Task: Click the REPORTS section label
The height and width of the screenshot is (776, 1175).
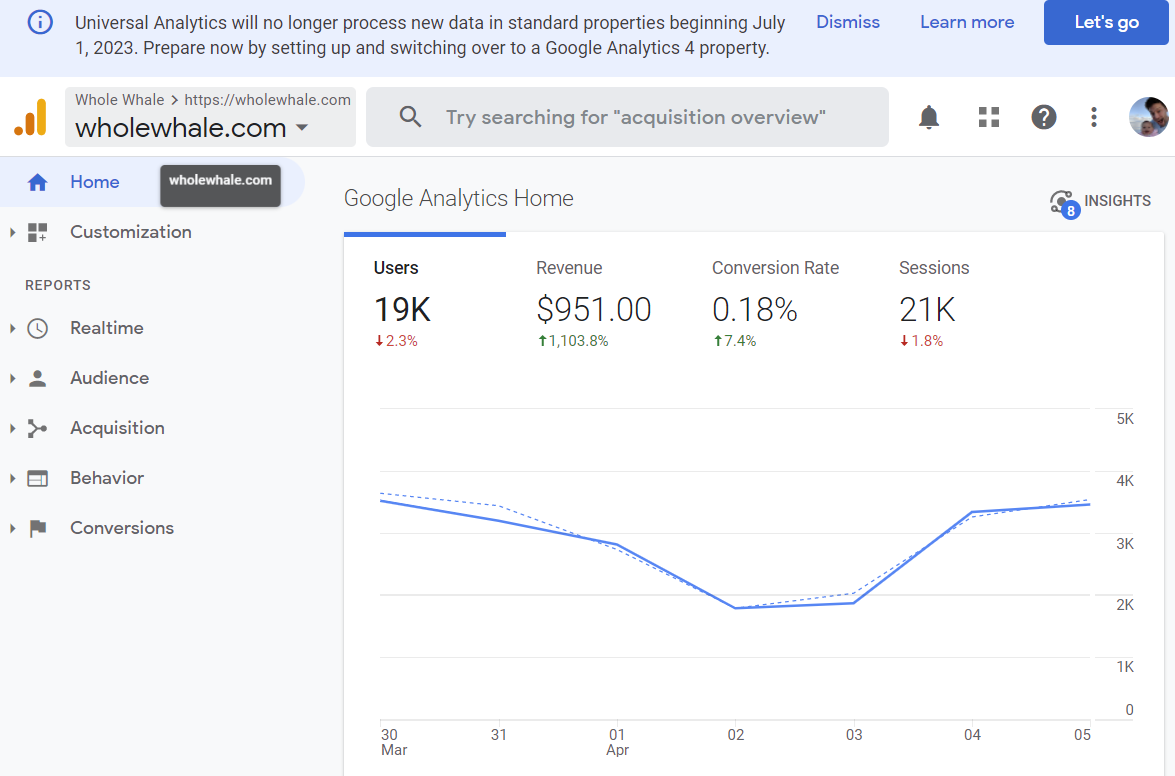Action: pyautogui.click(x=58, y=285)
